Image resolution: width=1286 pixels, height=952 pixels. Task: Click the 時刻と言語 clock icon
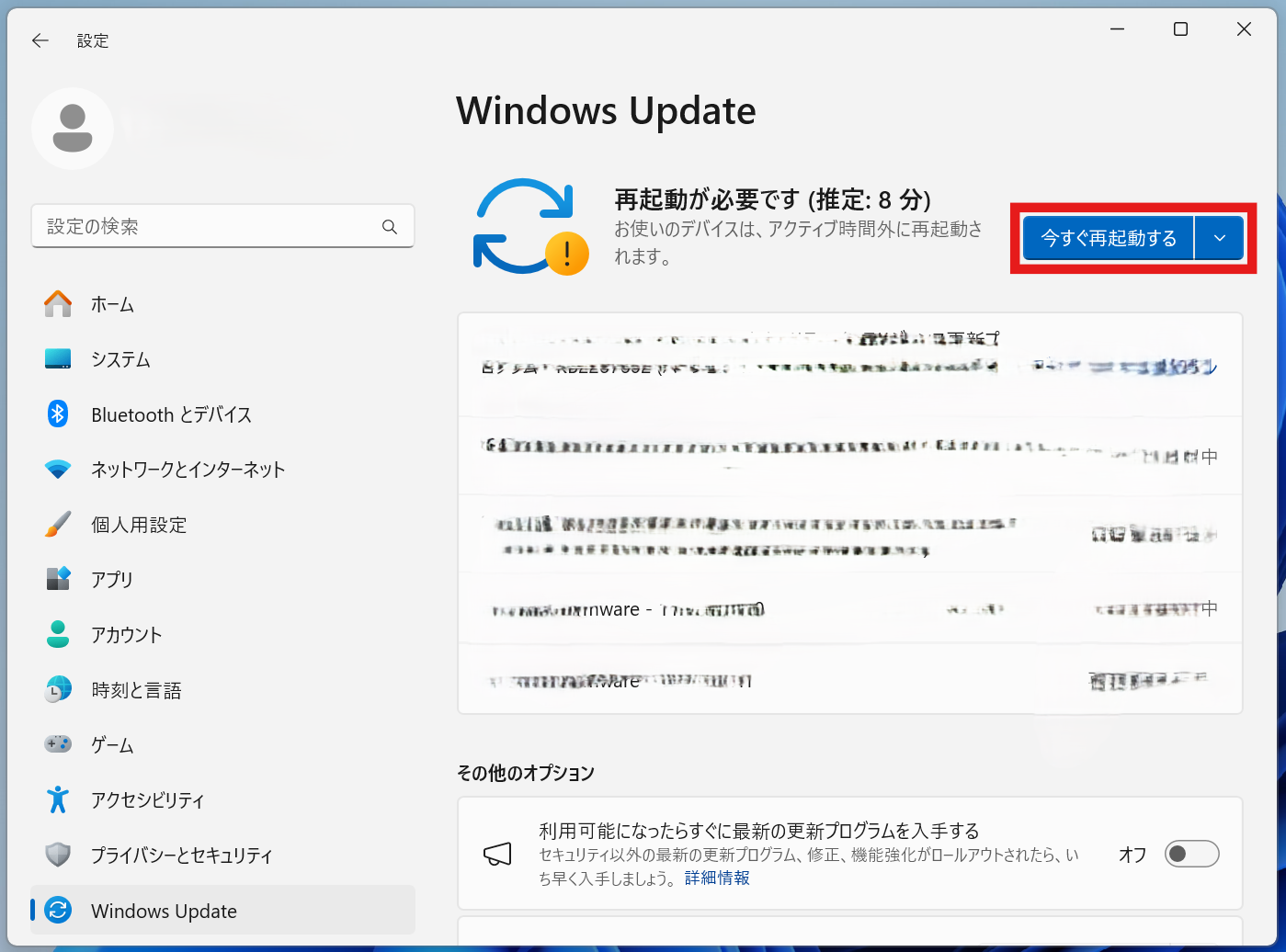click(58, 689)
